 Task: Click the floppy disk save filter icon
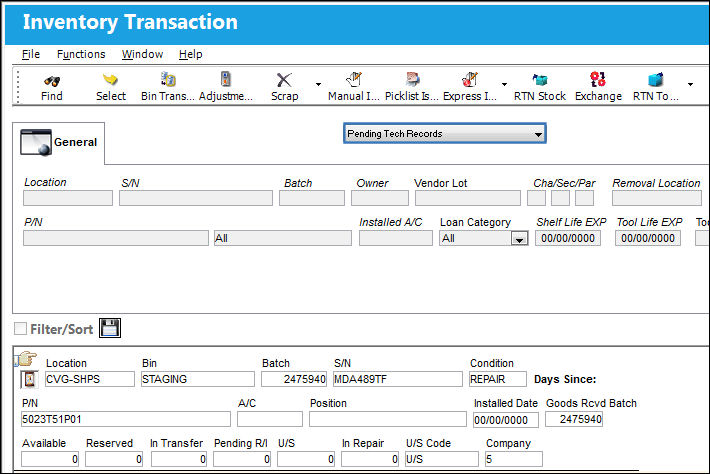point(110,328)
